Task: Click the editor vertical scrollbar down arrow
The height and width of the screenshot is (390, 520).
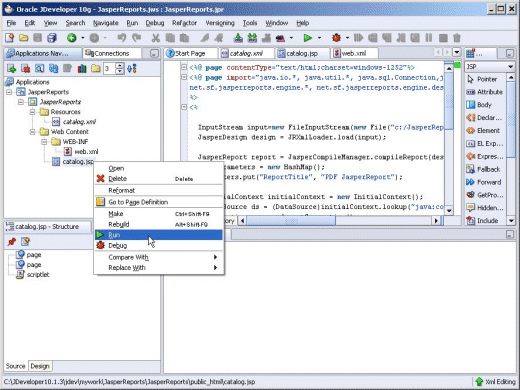Action: pyautogui.click(x=449, y=211)
